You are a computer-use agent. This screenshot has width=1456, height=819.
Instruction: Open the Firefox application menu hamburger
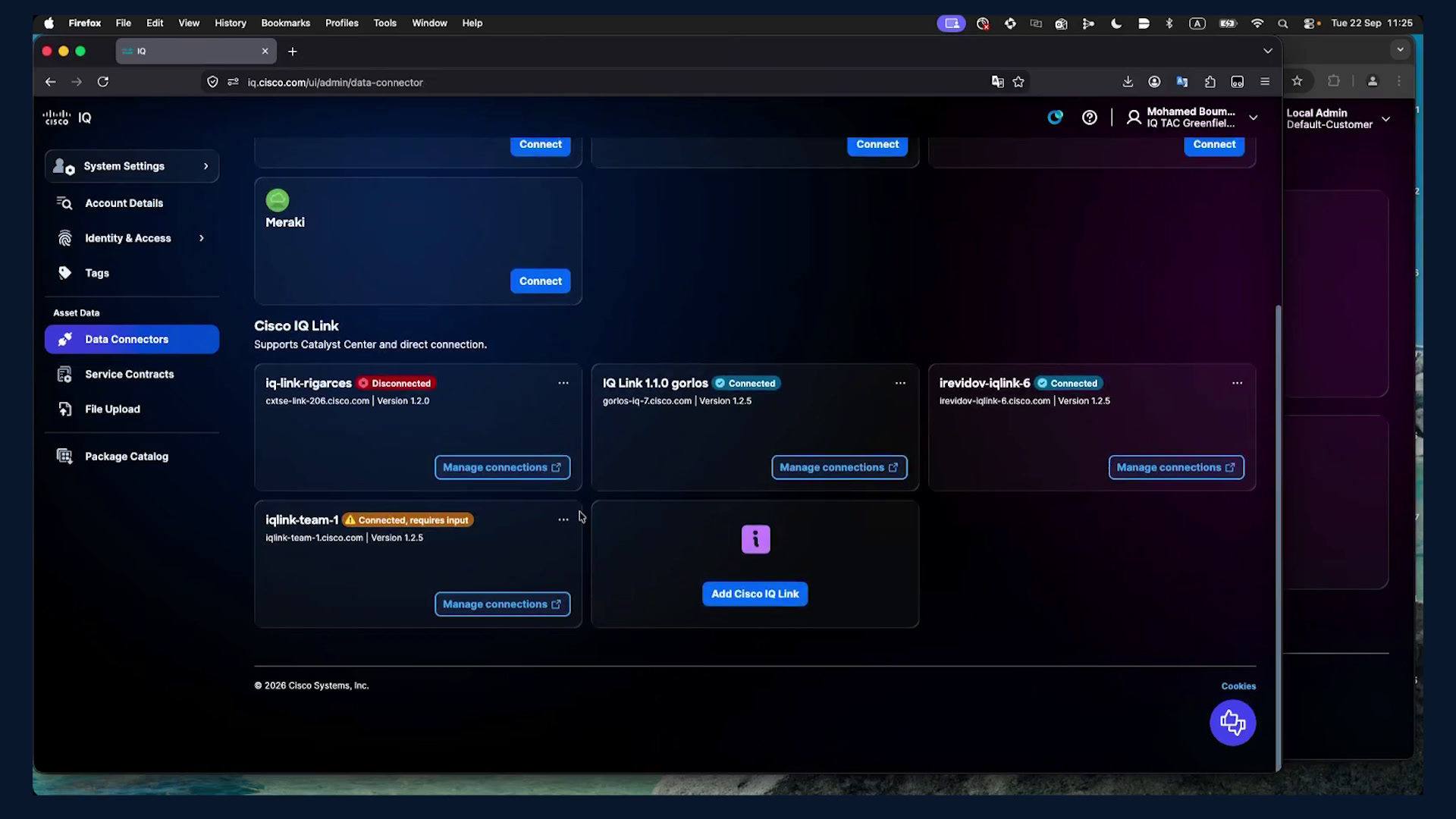1265,82
